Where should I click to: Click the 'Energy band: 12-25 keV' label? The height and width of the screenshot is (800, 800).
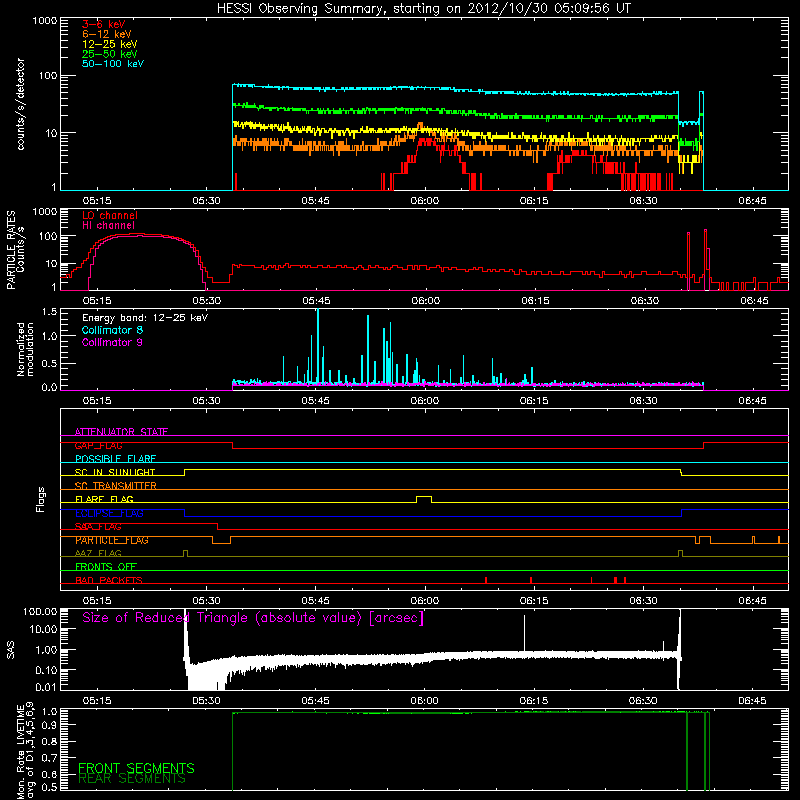coord(145,318)
